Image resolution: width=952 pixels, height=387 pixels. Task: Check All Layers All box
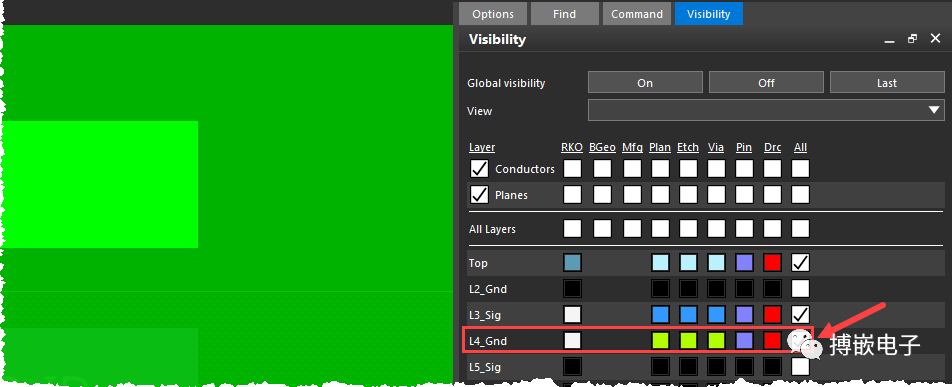click(x=800, y=229)
